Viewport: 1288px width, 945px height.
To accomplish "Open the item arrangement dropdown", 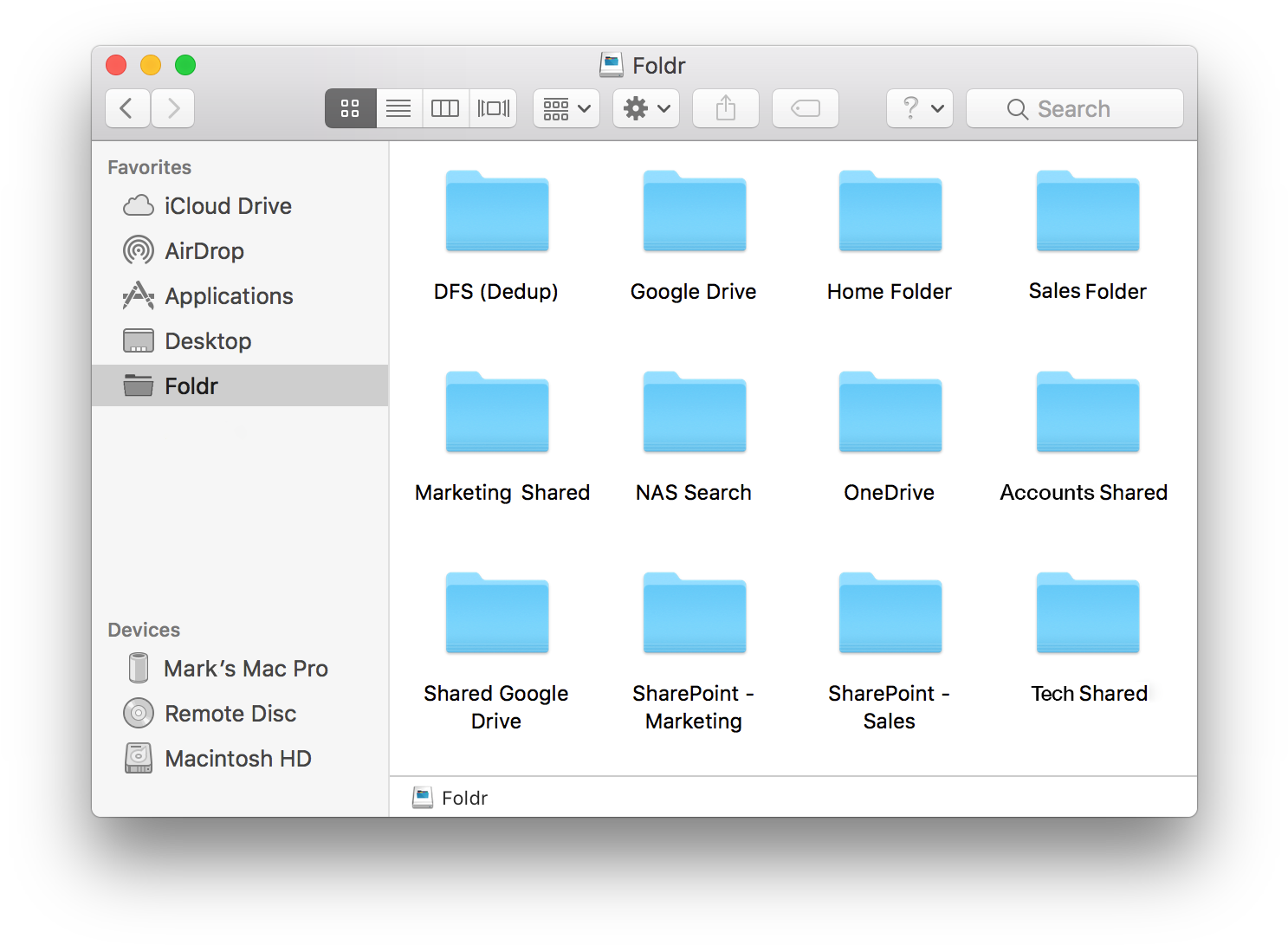I will 565,107.
